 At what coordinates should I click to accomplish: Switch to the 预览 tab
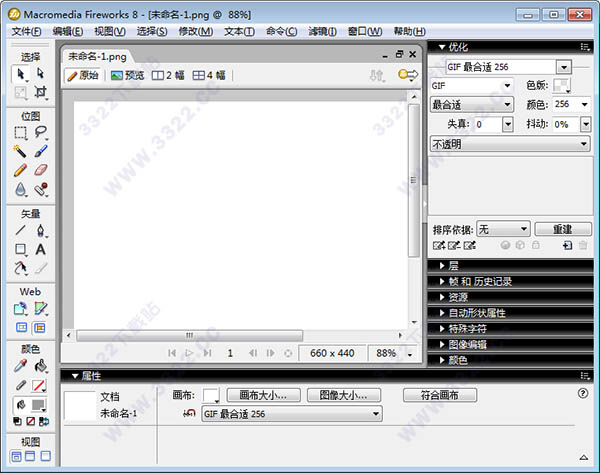click(127, 75)
